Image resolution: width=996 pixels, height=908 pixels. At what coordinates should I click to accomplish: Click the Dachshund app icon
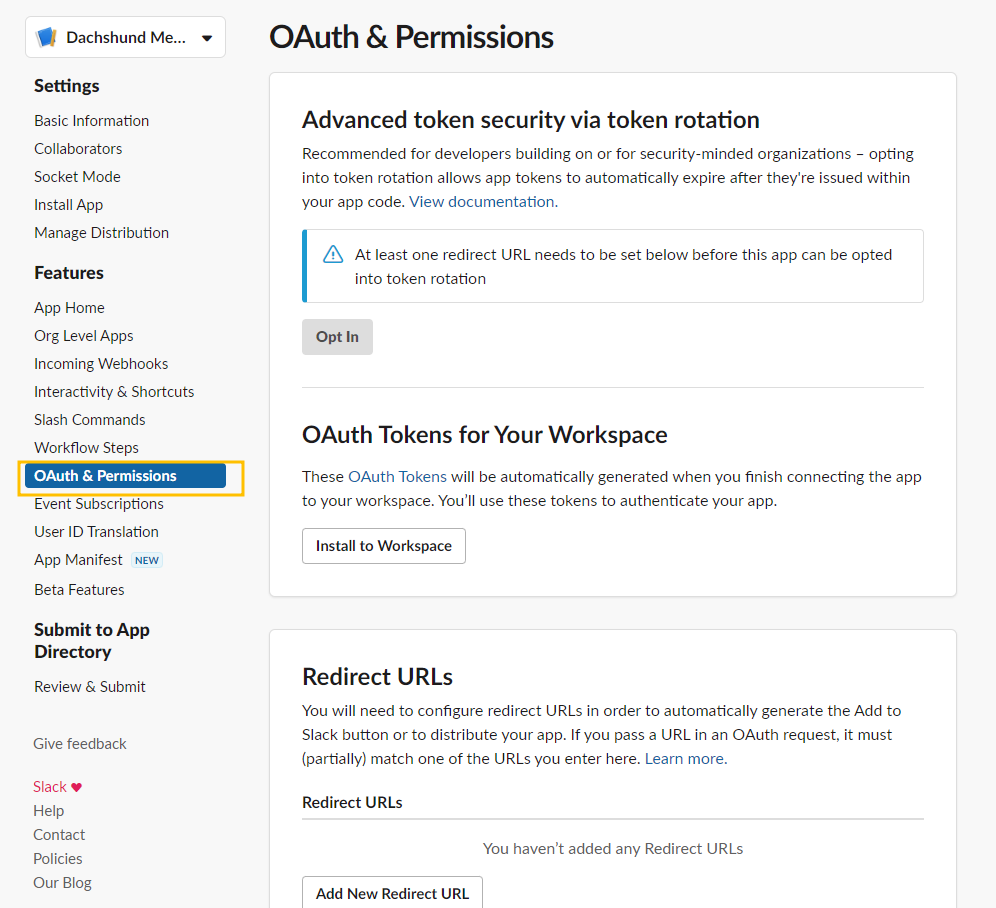point(46,37)
